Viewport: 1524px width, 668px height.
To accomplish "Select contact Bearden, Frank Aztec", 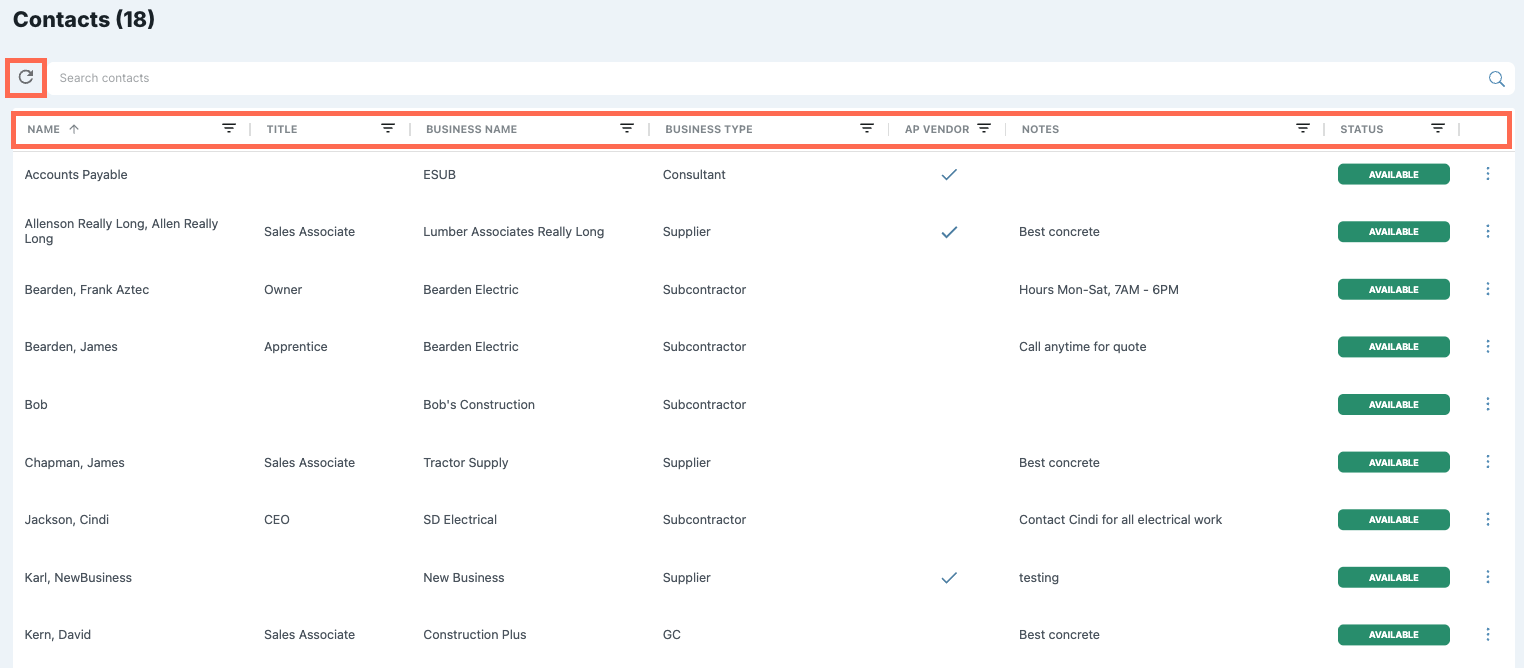I will click(x=87, y=289).
